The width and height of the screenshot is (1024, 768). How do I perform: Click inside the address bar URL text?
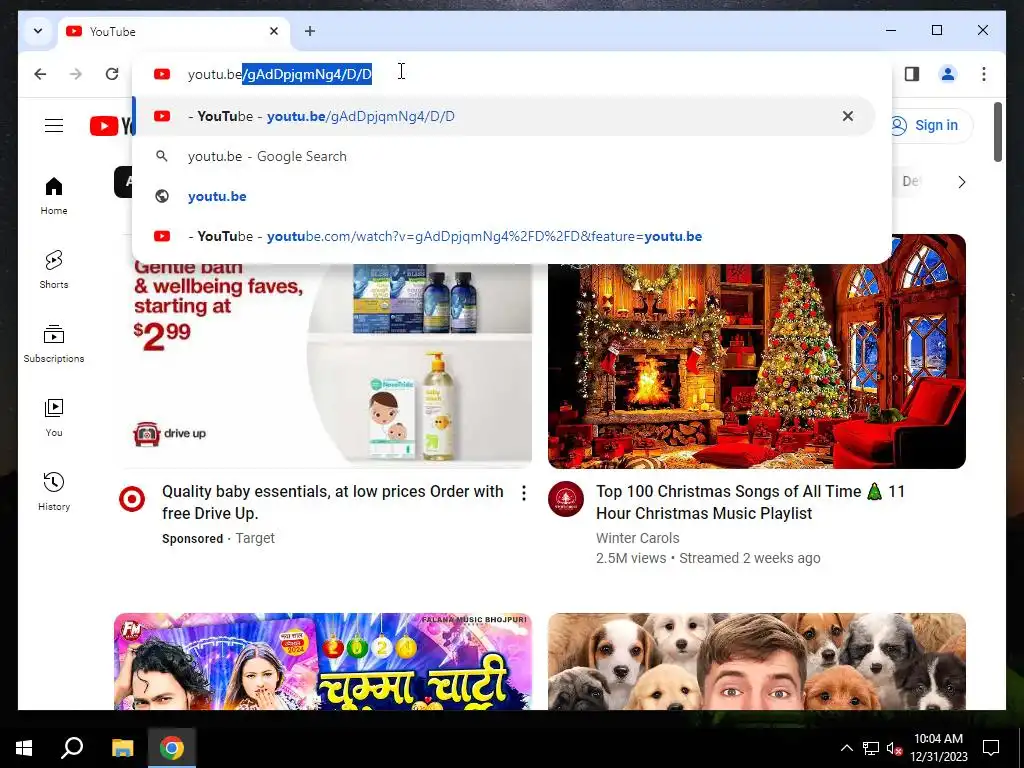pos(280,74)
